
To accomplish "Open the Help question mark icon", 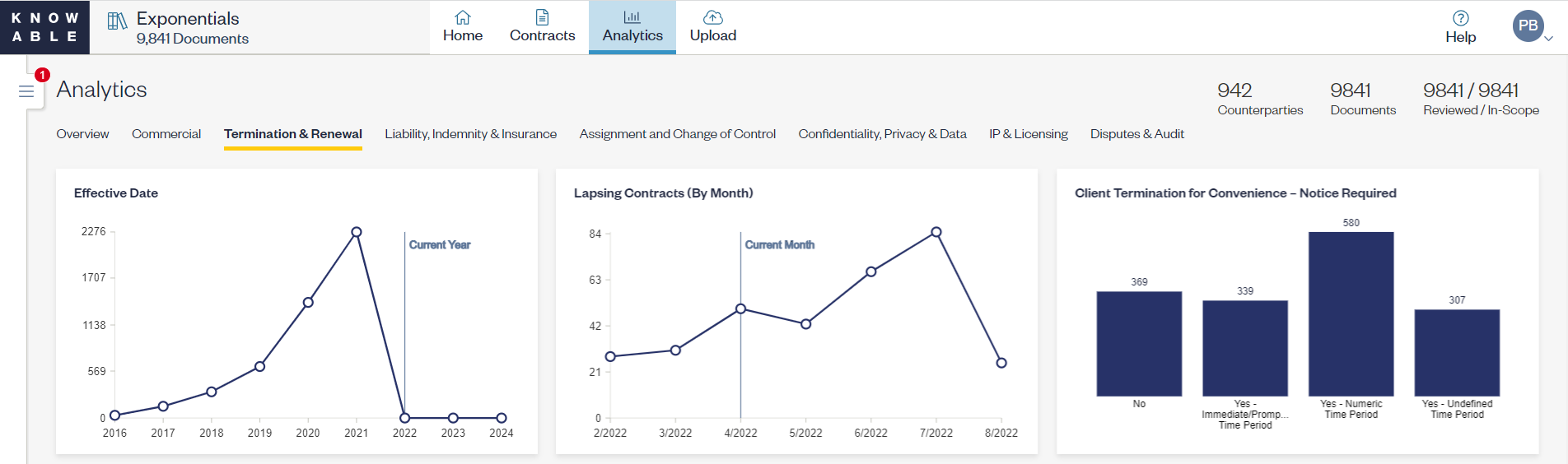I will (1460, 18).
